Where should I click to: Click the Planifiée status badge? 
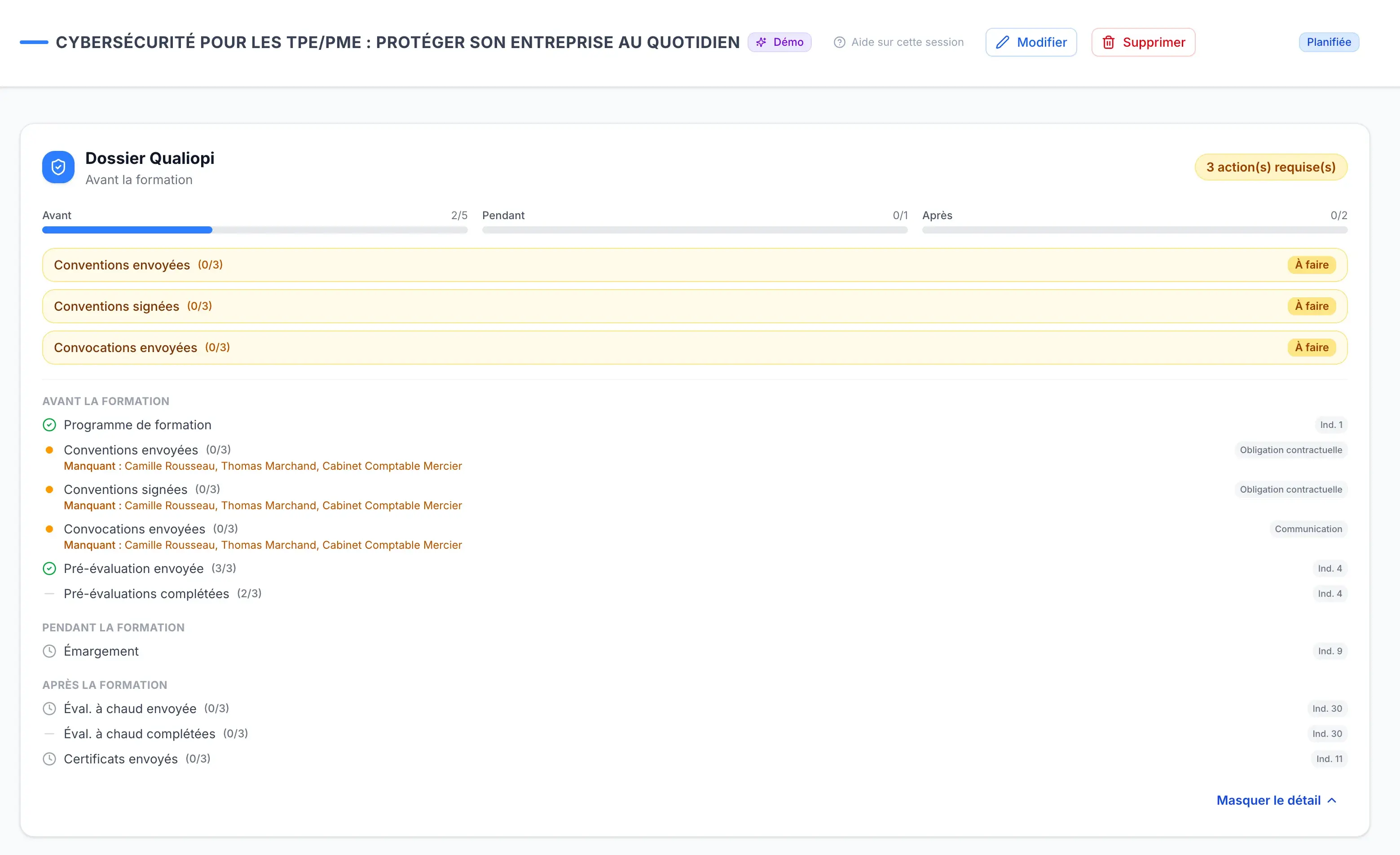click(1329, 42)
